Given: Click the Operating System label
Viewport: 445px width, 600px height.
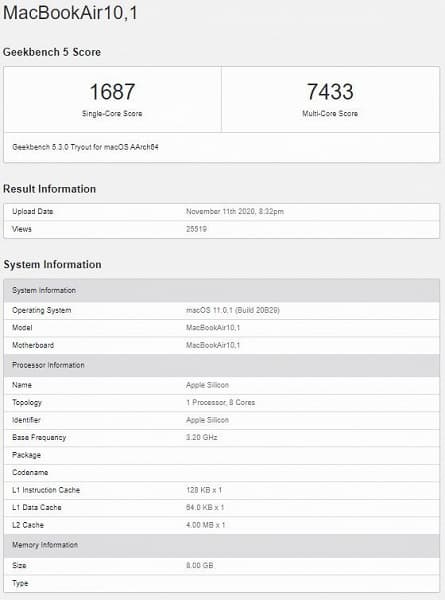Looking at the screenshot, I should click(42, 310).
